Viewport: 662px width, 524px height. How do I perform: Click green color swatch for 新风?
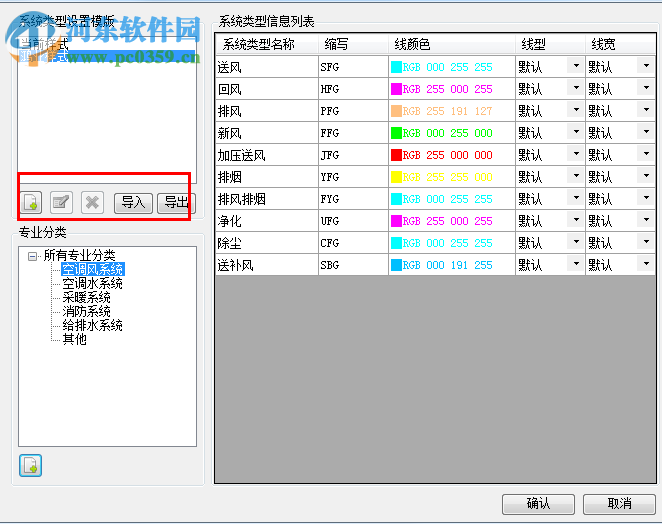click(396, 133)
